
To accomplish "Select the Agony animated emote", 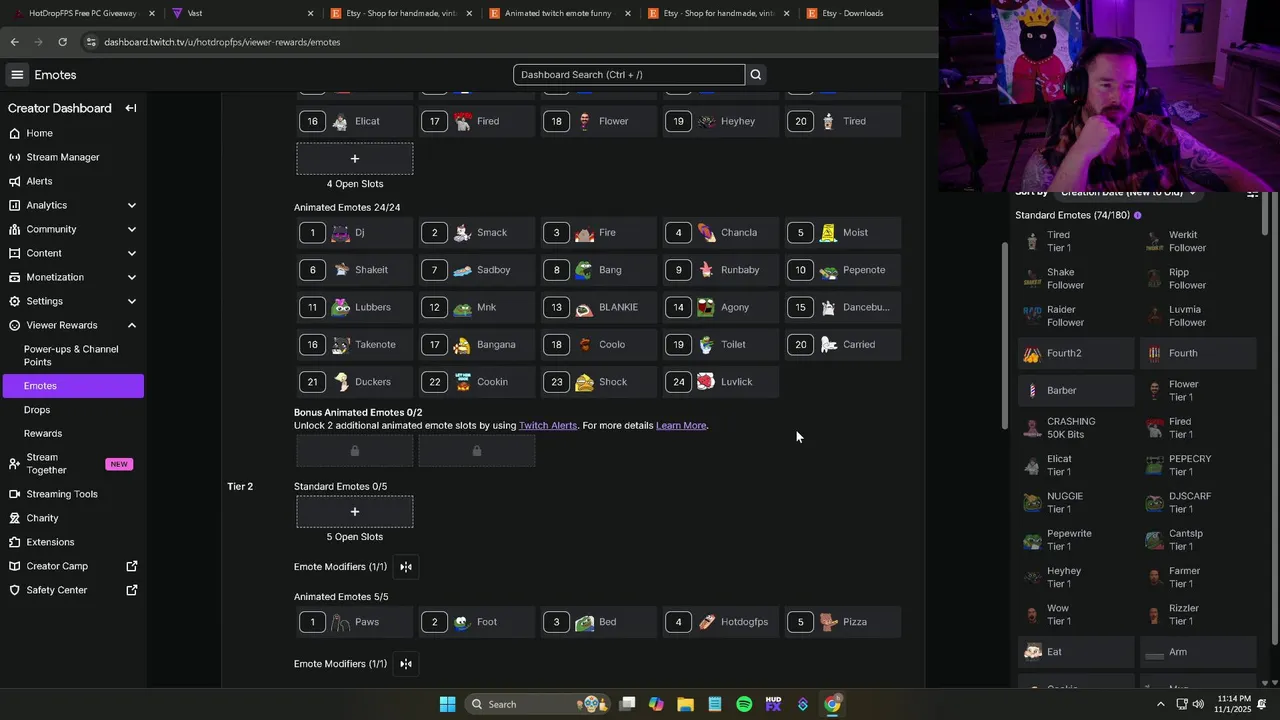I will pyautogui.click(x=721, y=307).
